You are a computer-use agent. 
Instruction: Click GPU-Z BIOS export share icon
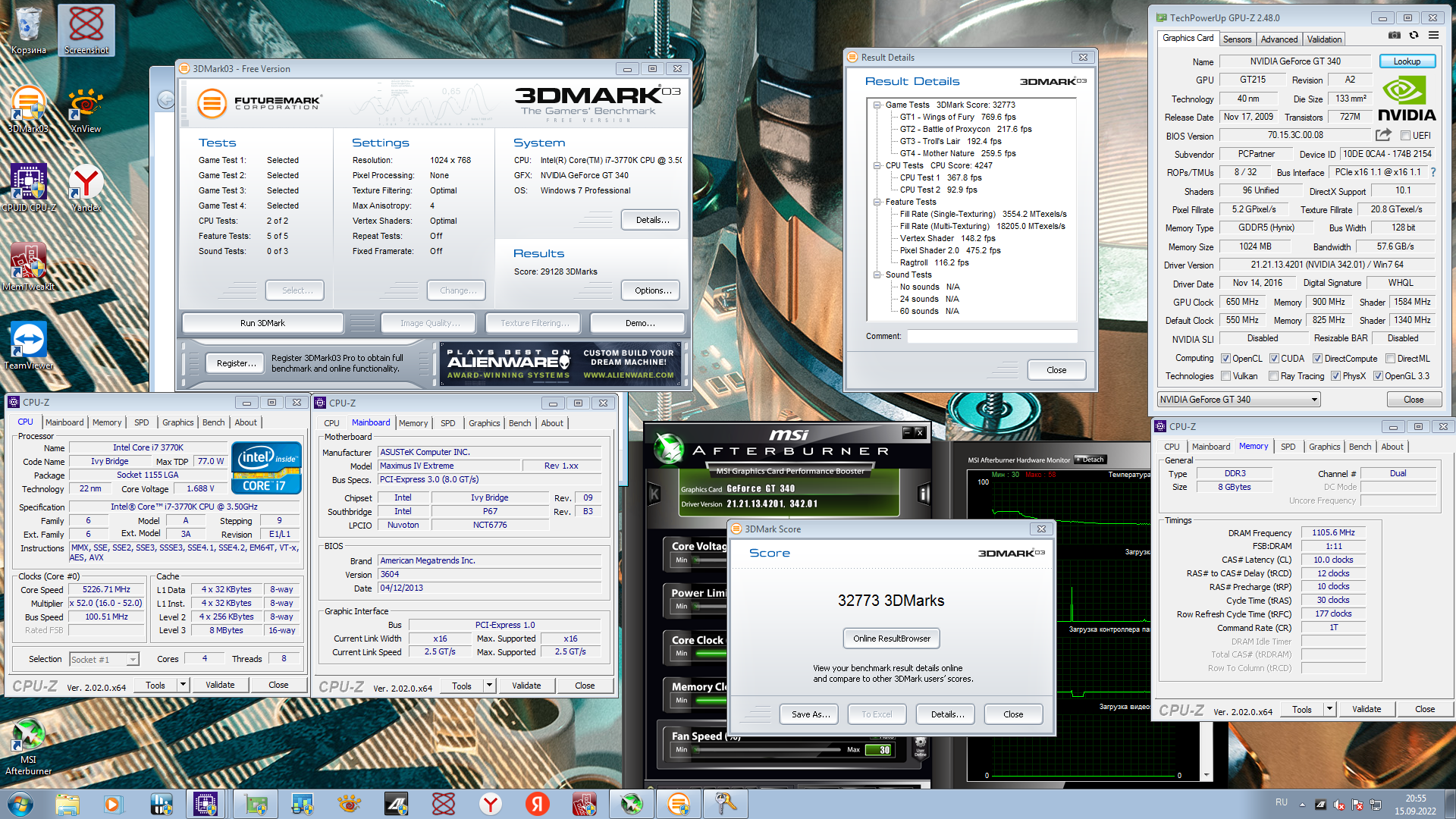(x=1383, y=135)
